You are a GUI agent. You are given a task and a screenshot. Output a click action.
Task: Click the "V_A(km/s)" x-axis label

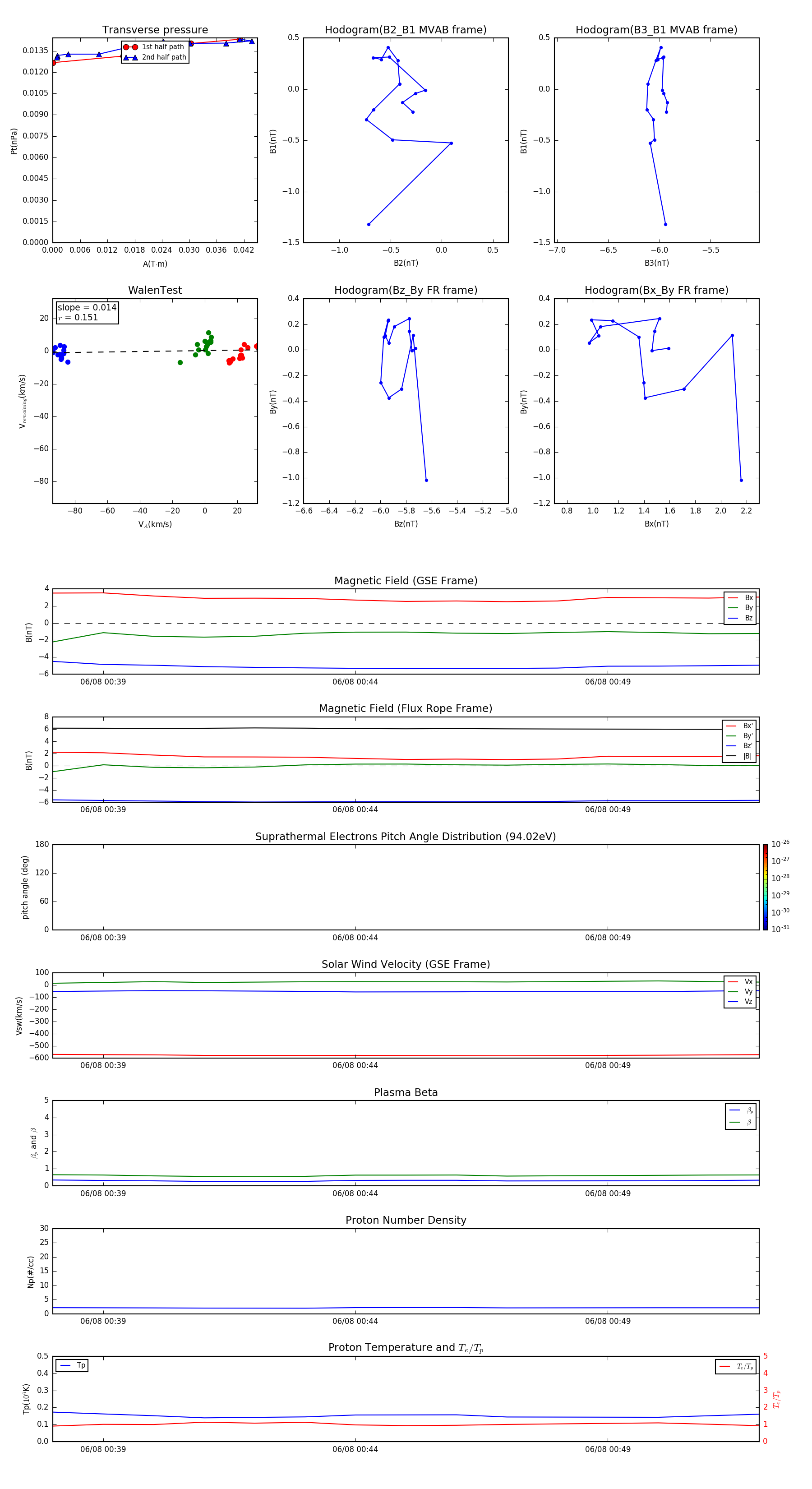point(155,524)
